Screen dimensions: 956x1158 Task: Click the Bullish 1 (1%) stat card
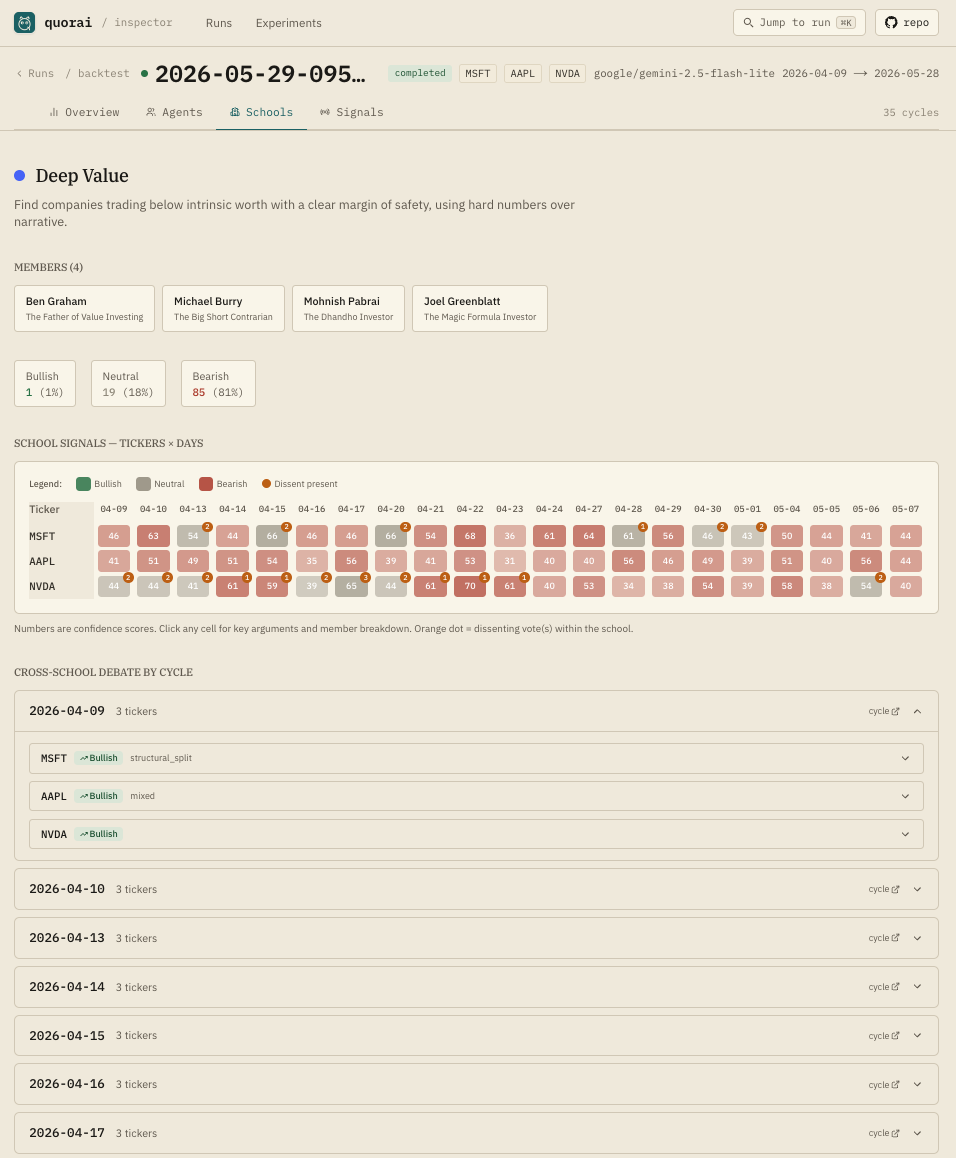tap(44, 383)
